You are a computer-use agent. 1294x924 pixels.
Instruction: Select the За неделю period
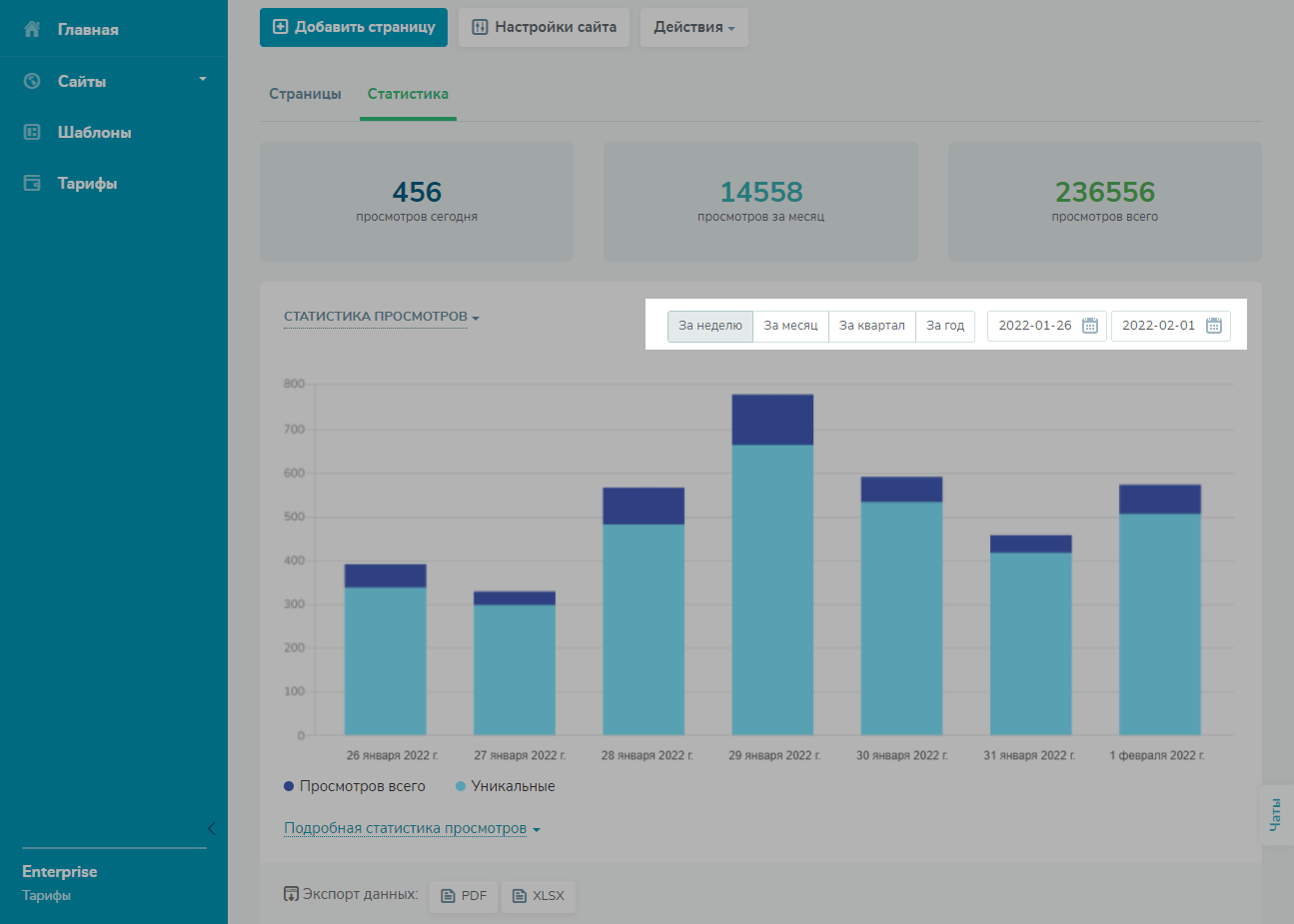point(710,326)
